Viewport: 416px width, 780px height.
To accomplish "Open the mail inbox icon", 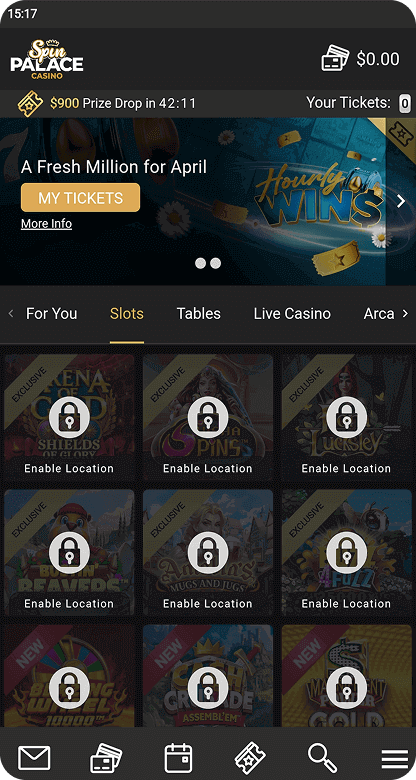I will coord(34,758).
